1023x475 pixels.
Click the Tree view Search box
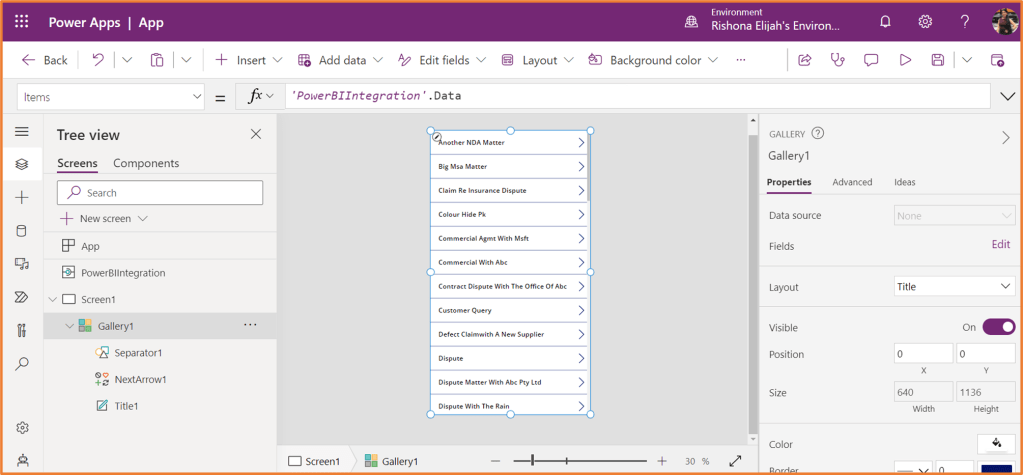(x=160, y=193)
